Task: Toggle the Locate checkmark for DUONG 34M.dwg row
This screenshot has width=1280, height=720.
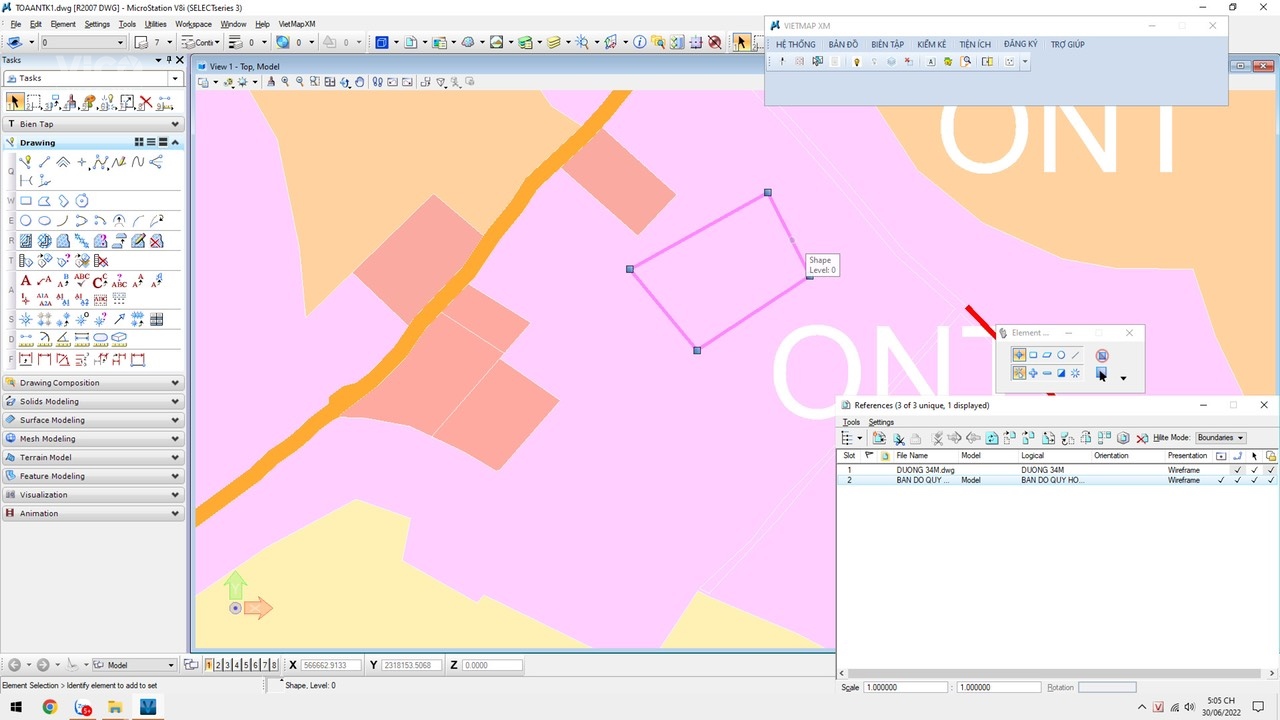Action: coord(1254,469)
